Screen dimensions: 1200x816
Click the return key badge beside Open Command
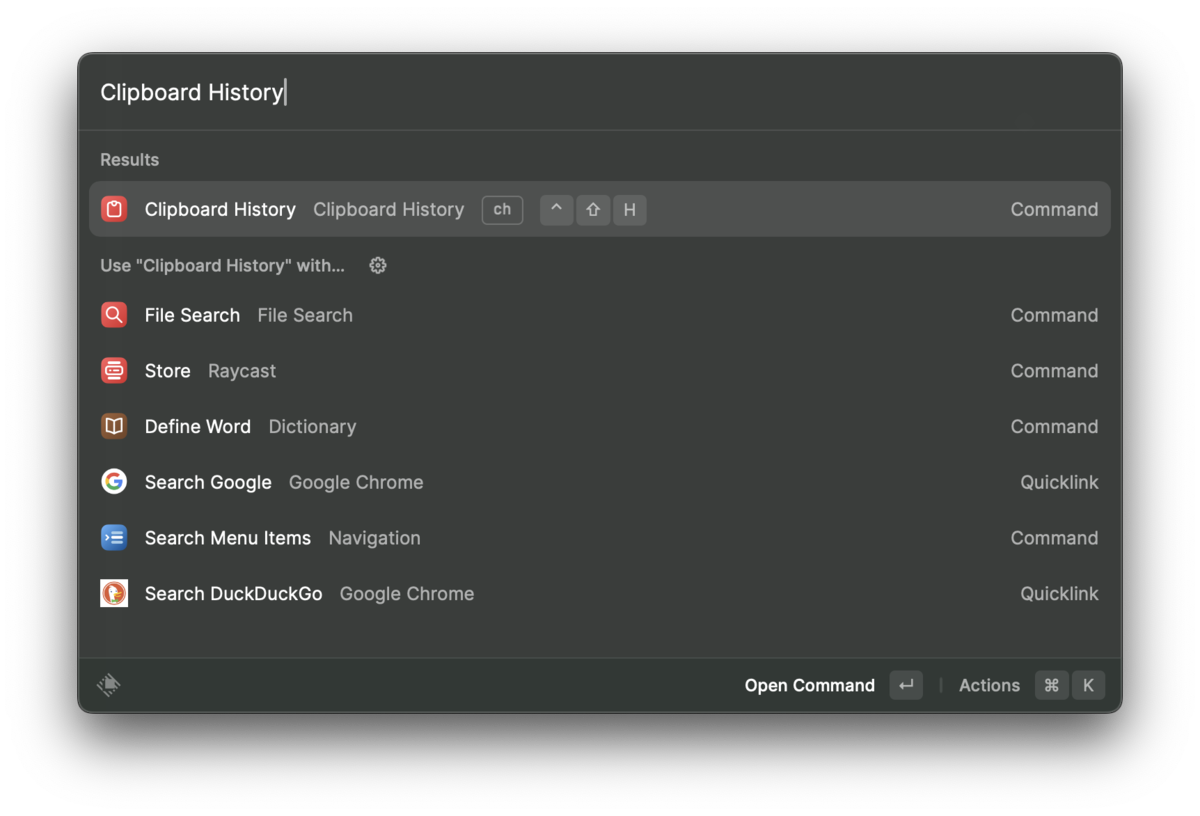pos(906,685)
